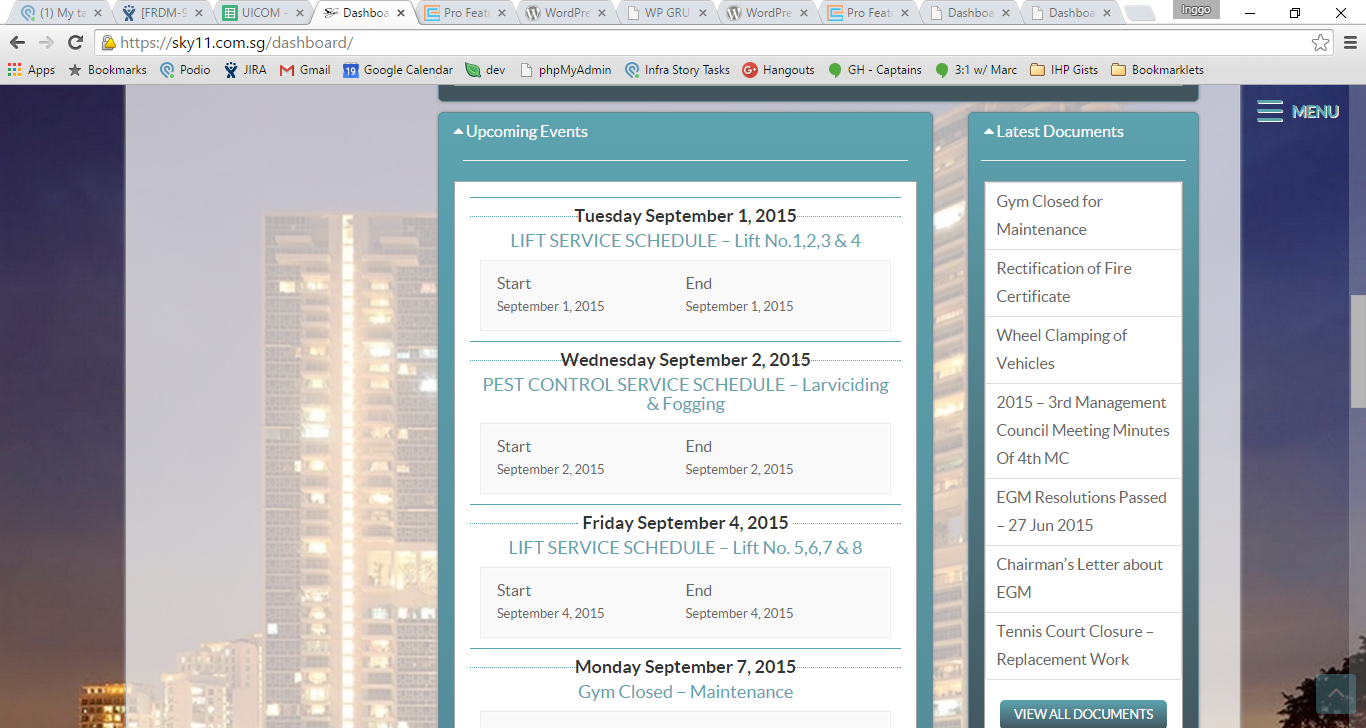Open 3rd Management Council Meeting Minutes
Screen dimensions: 1366x728
[x=1083, y=430]
